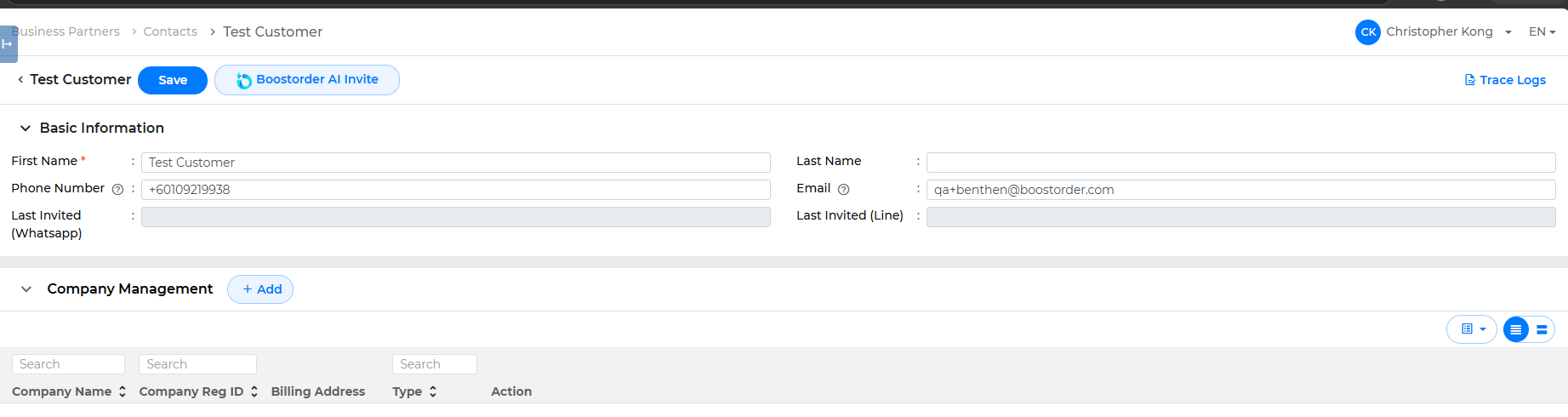Click the Last Name input field
The height and width of the screenshot is (417, 1568).
(x=1240, y=163)
